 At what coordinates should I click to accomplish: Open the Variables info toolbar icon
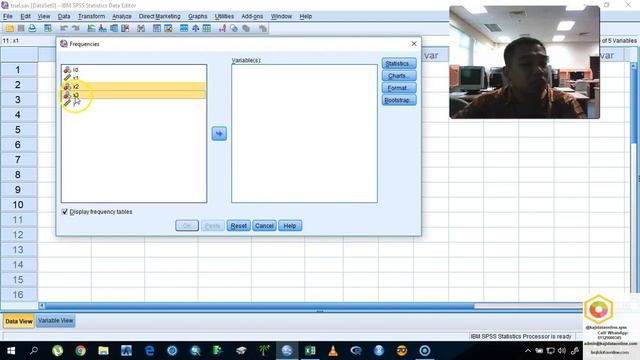pos(114,28)
